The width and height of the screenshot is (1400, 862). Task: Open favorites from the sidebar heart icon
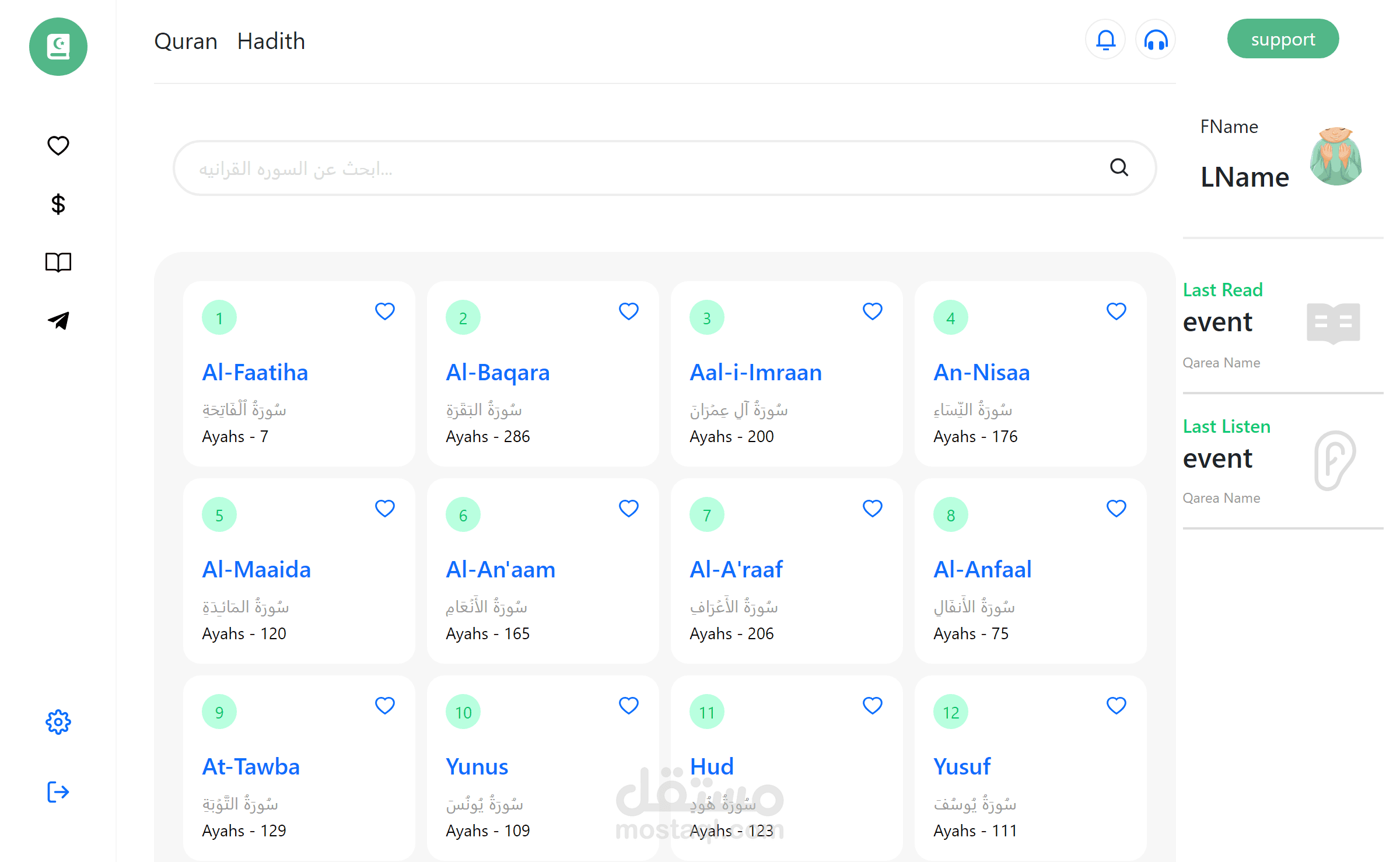[x=58, y=145]
